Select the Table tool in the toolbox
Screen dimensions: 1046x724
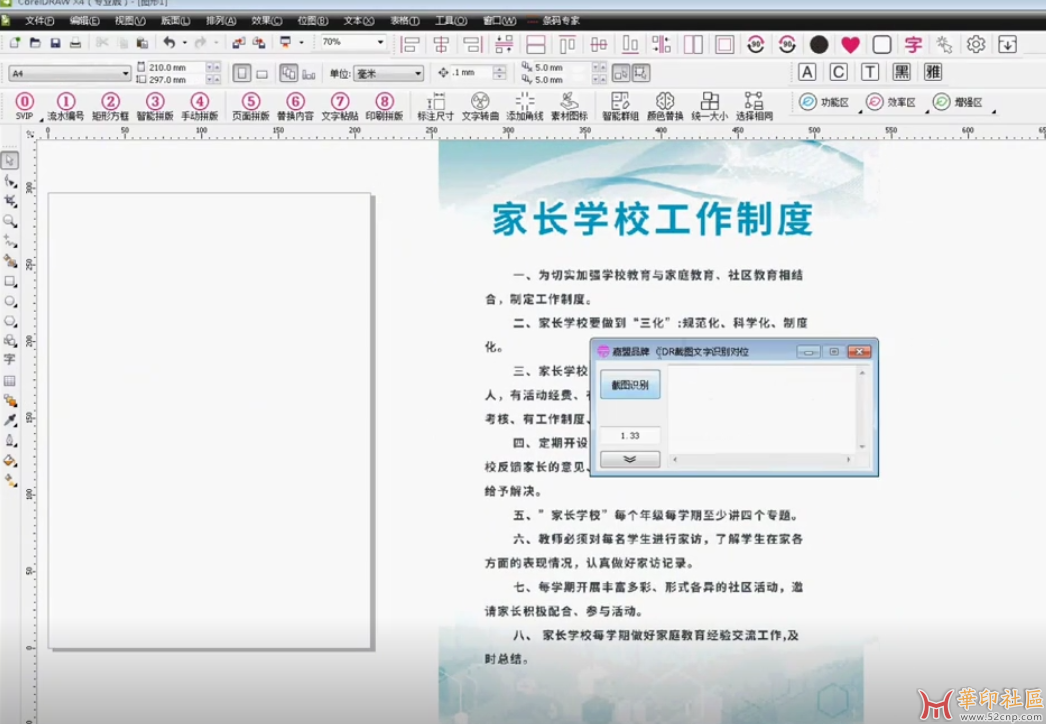(10, 381)
